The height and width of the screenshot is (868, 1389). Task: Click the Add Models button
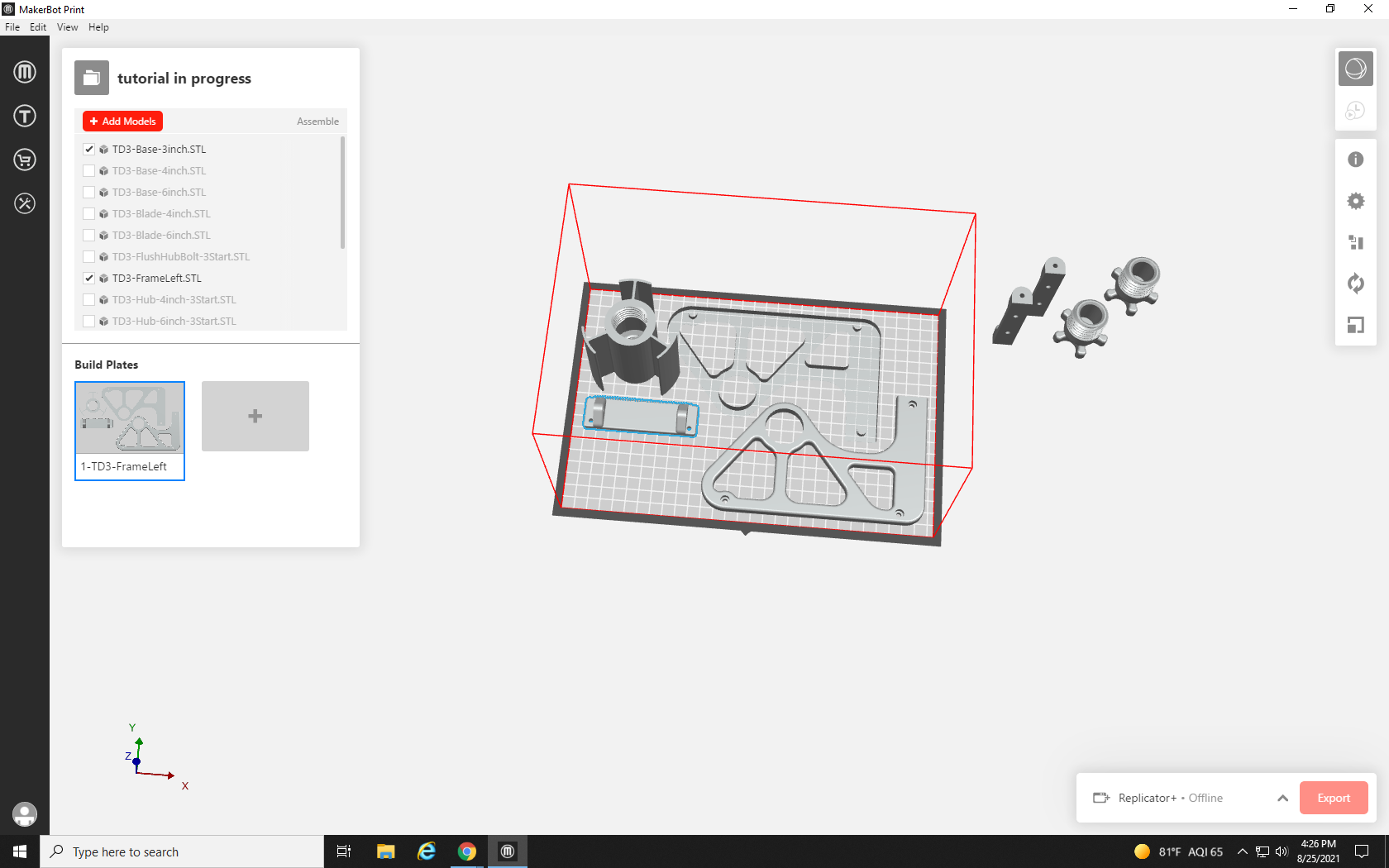coord(122,122)
